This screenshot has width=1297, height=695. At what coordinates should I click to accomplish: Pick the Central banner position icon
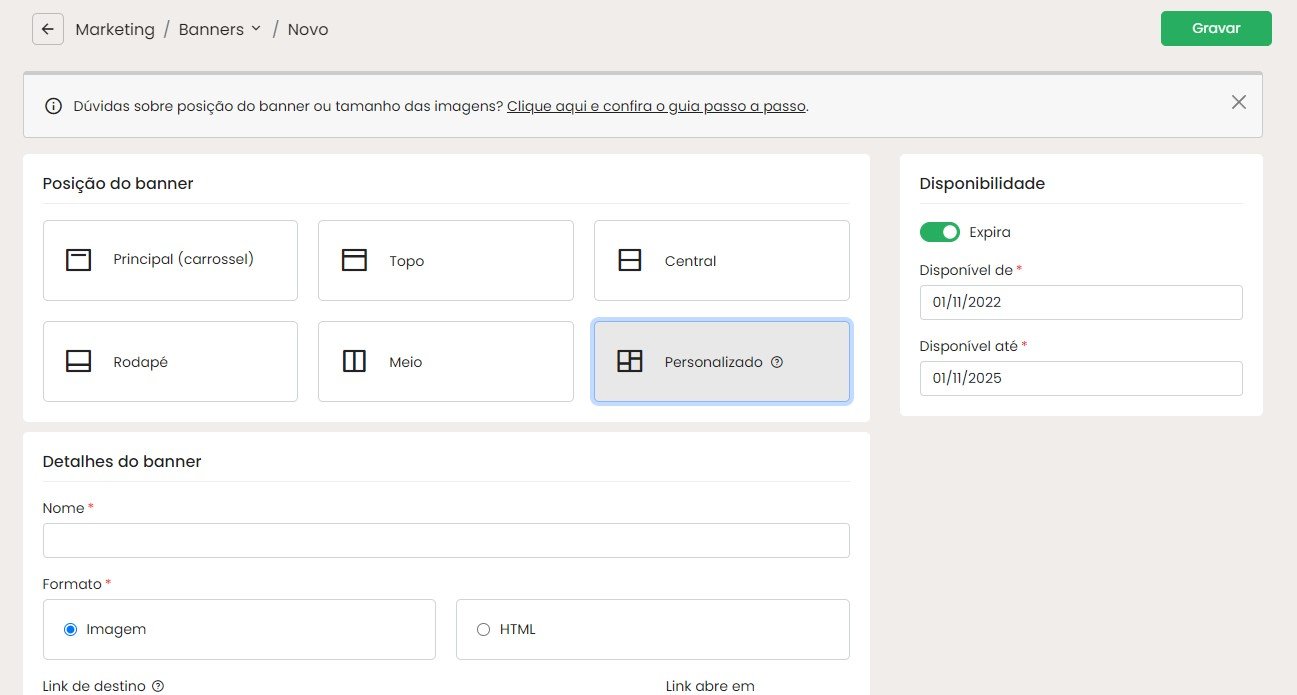[629, 260]
